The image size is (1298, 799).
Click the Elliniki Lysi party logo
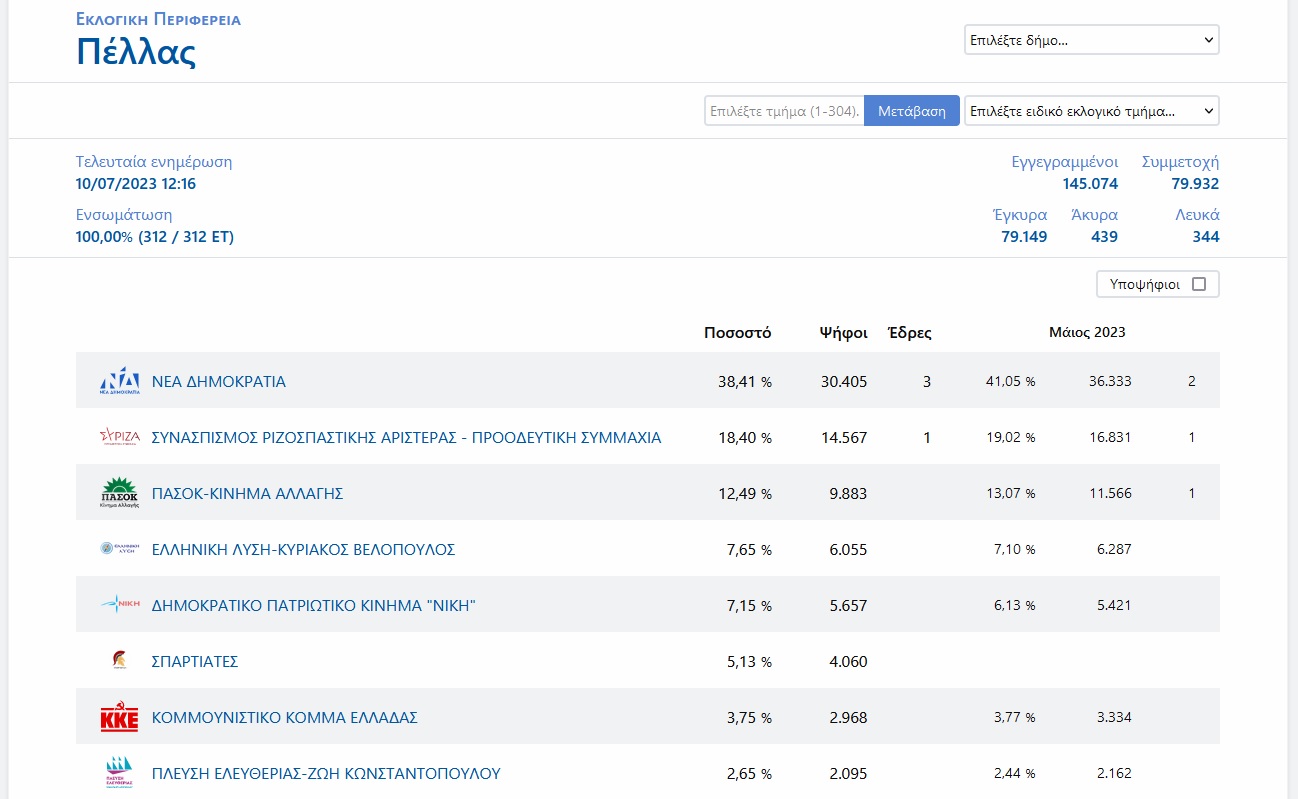(120, 549)
